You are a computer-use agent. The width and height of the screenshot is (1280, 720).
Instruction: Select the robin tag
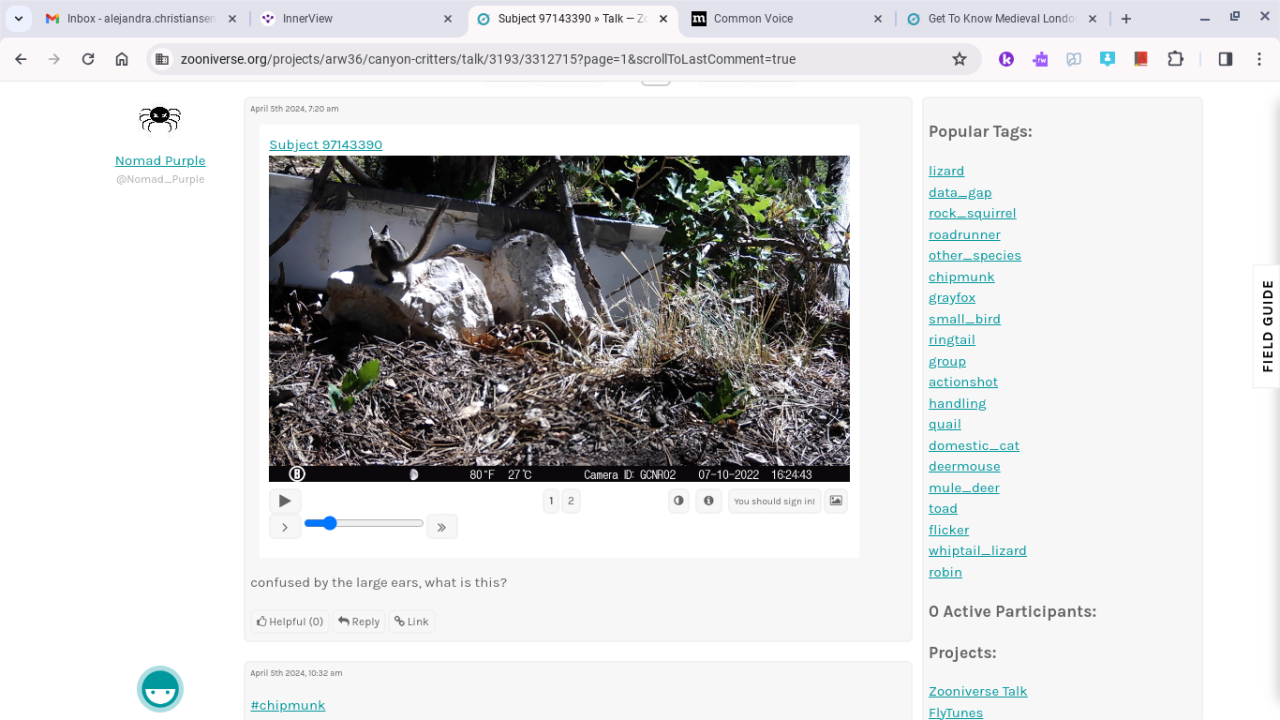[x=945, y=573]
